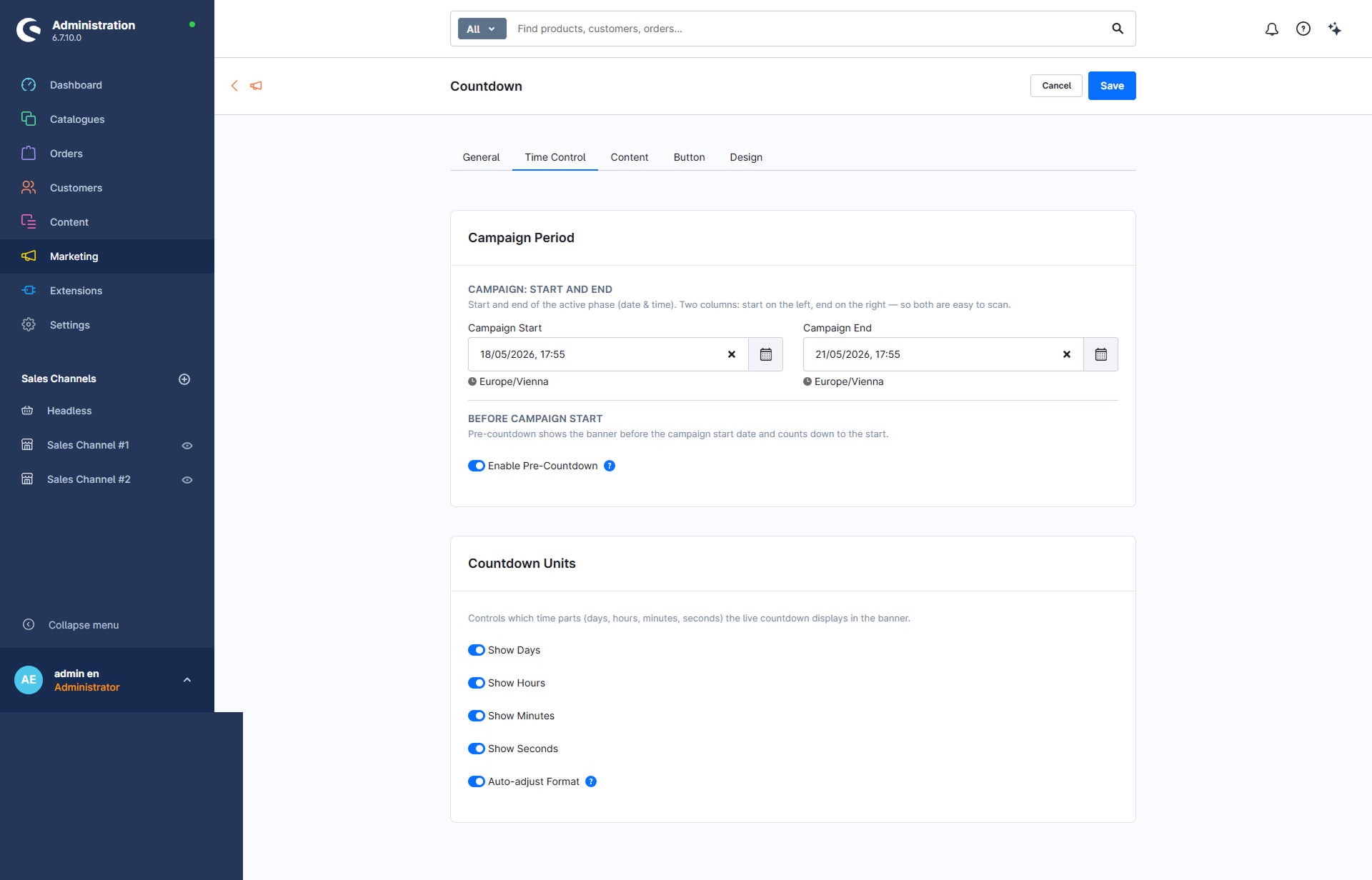Toggle eye icon for Sales Channel #1
The image size is (1372, 880).
coord(187,446)
